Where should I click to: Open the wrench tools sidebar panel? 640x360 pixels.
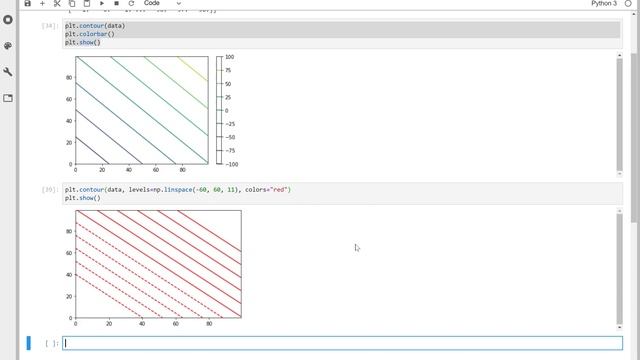coord(8,72)
